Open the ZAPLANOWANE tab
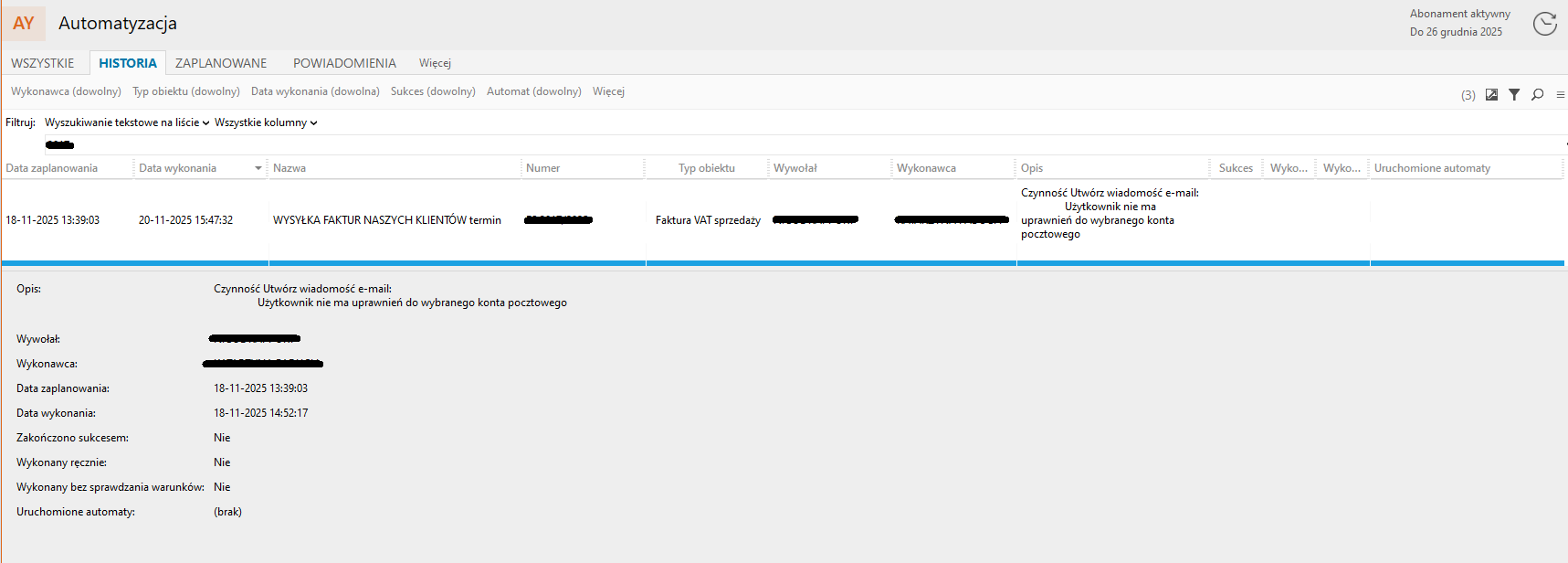The image size is (1568, 563). (x=221, y=63)
